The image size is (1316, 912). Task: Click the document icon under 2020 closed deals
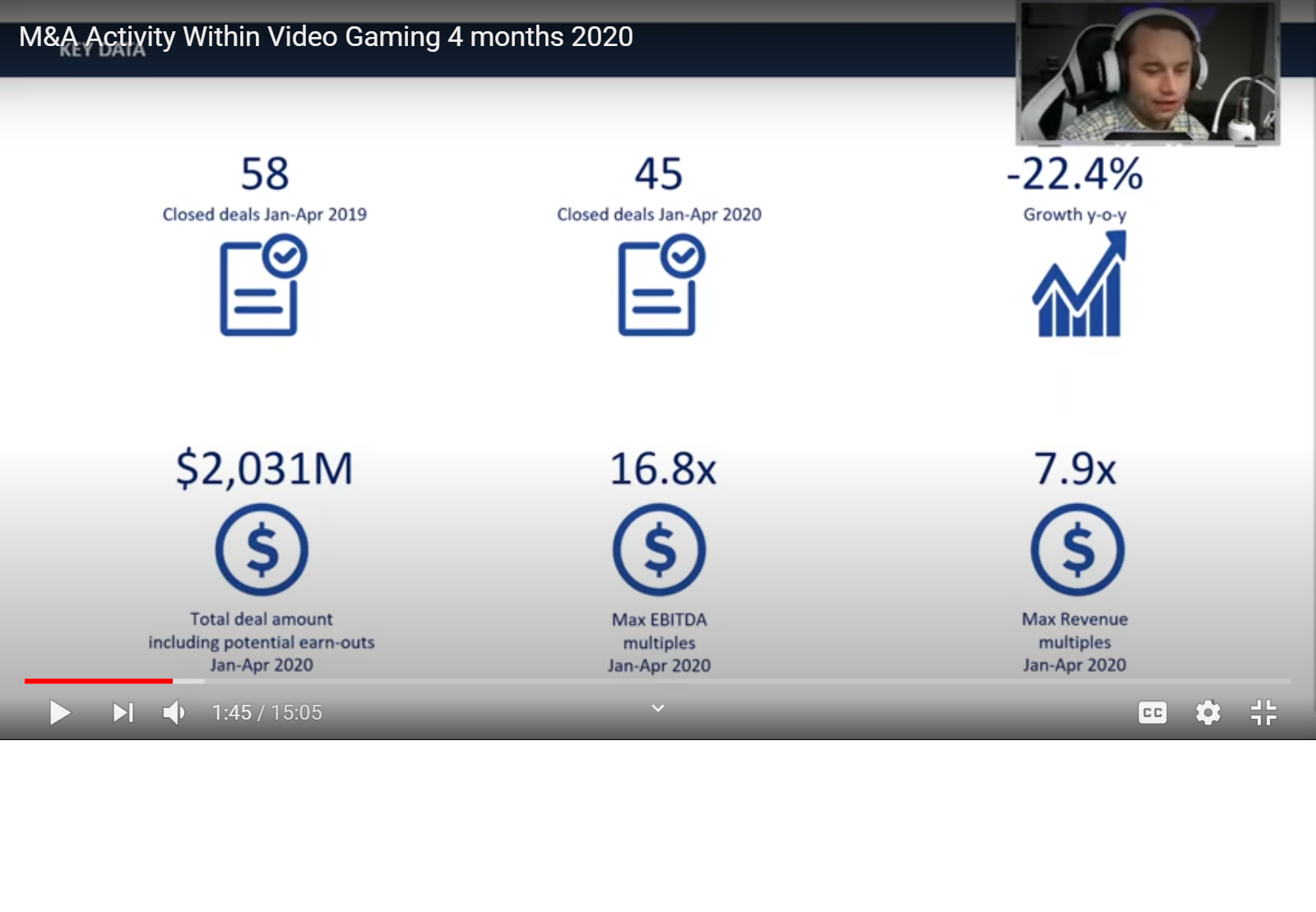pyautogui.click(x=661, y=285)
